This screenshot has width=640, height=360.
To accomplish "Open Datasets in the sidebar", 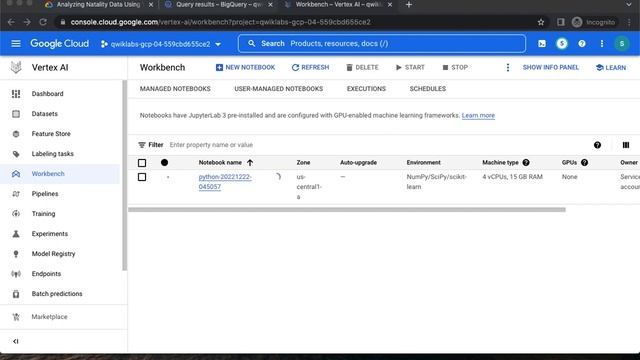I will (x=44, y=114).
